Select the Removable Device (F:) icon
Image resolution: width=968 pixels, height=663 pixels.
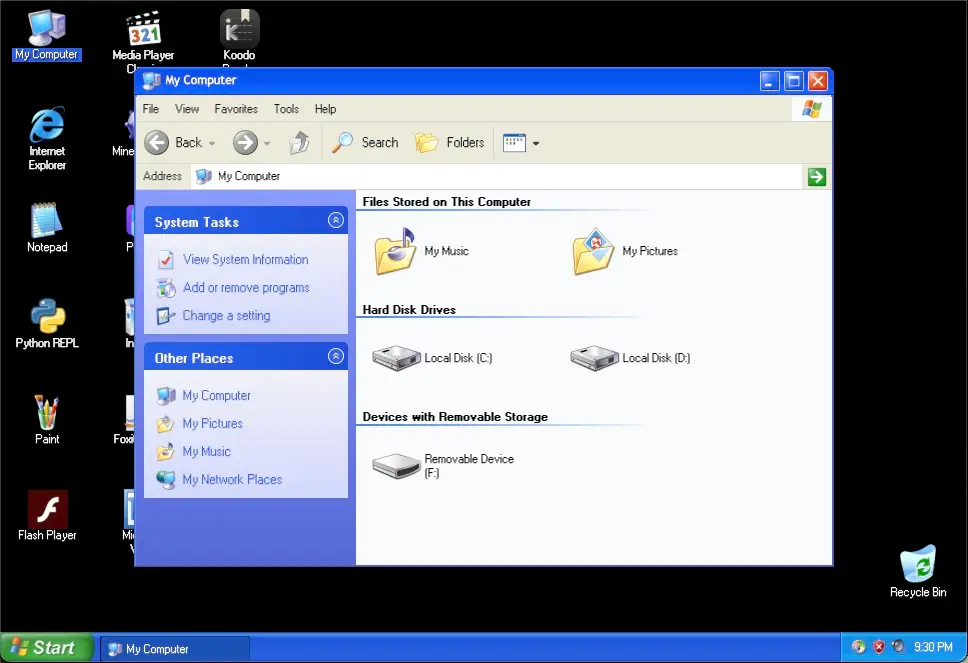(x=396, y=466)
